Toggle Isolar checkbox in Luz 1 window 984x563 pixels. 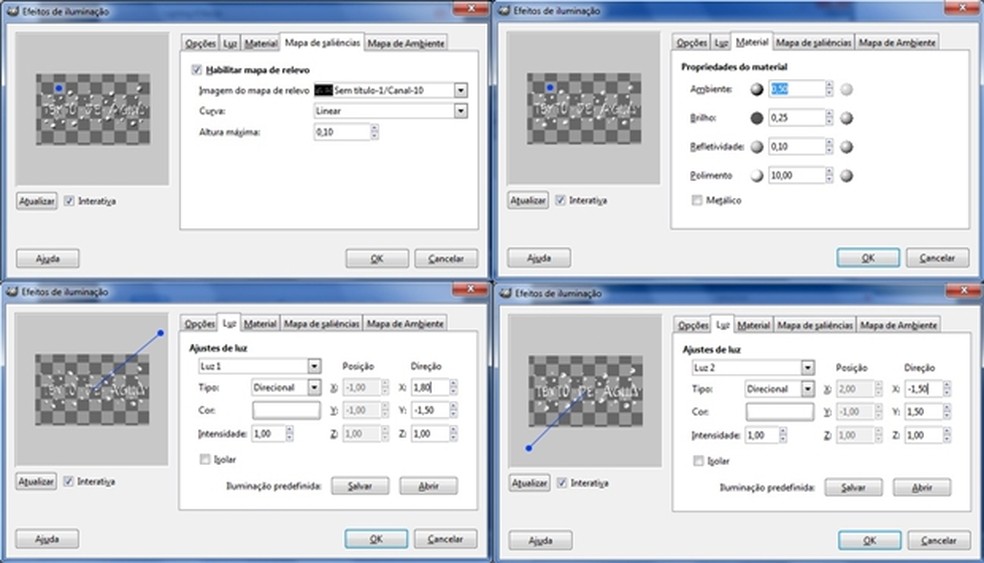205,459
